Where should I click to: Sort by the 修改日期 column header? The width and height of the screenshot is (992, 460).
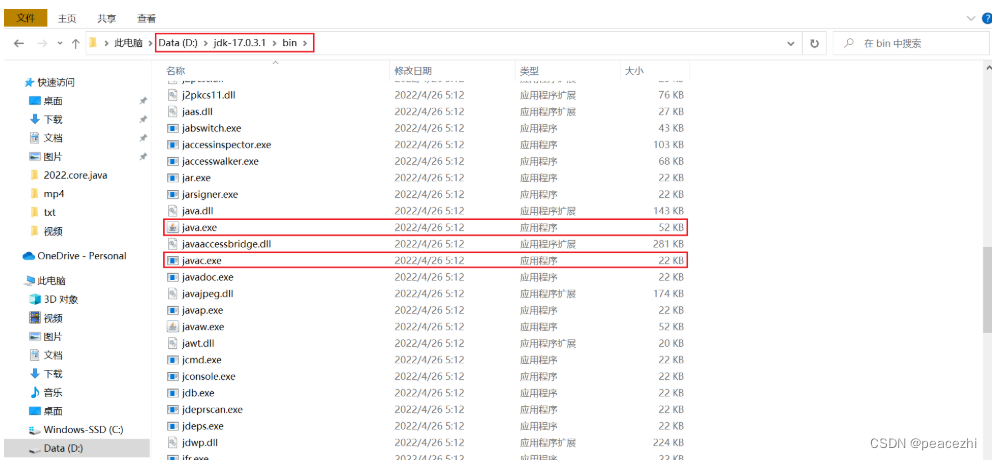point(413,71)
